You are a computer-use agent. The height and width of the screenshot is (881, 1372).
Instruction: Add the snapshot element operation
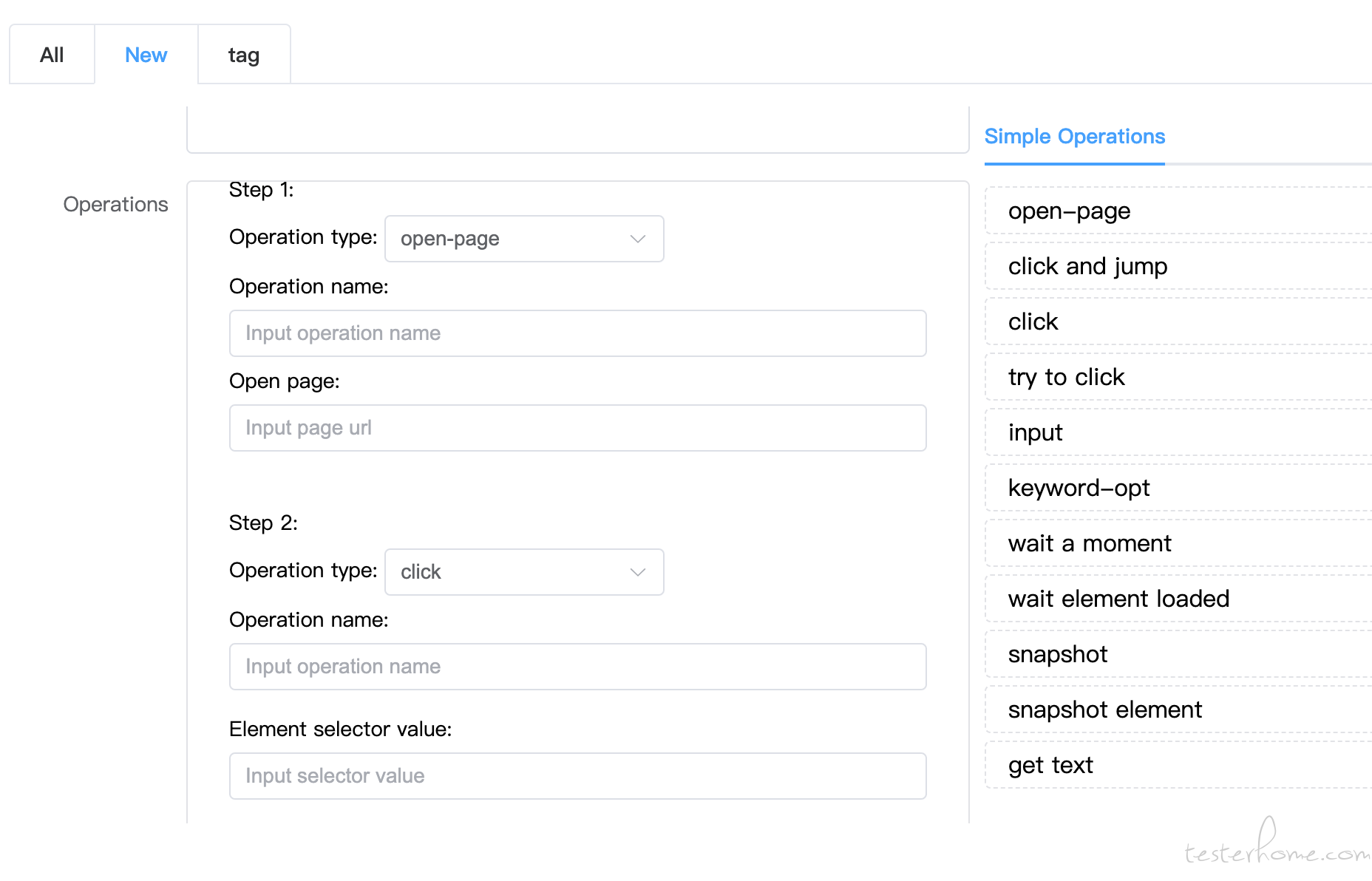click(1179, 710)
